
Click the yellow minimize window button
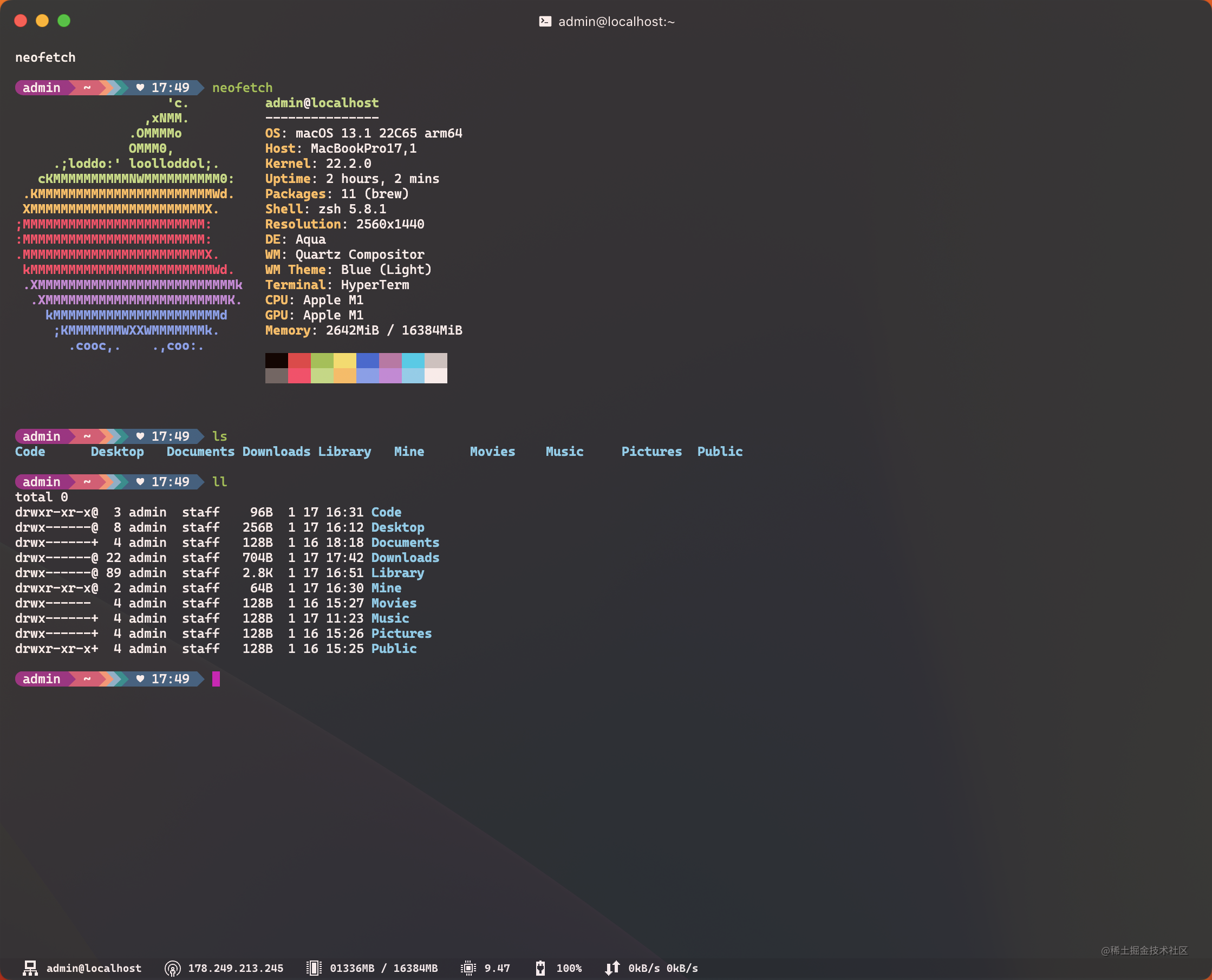(42, 21)
